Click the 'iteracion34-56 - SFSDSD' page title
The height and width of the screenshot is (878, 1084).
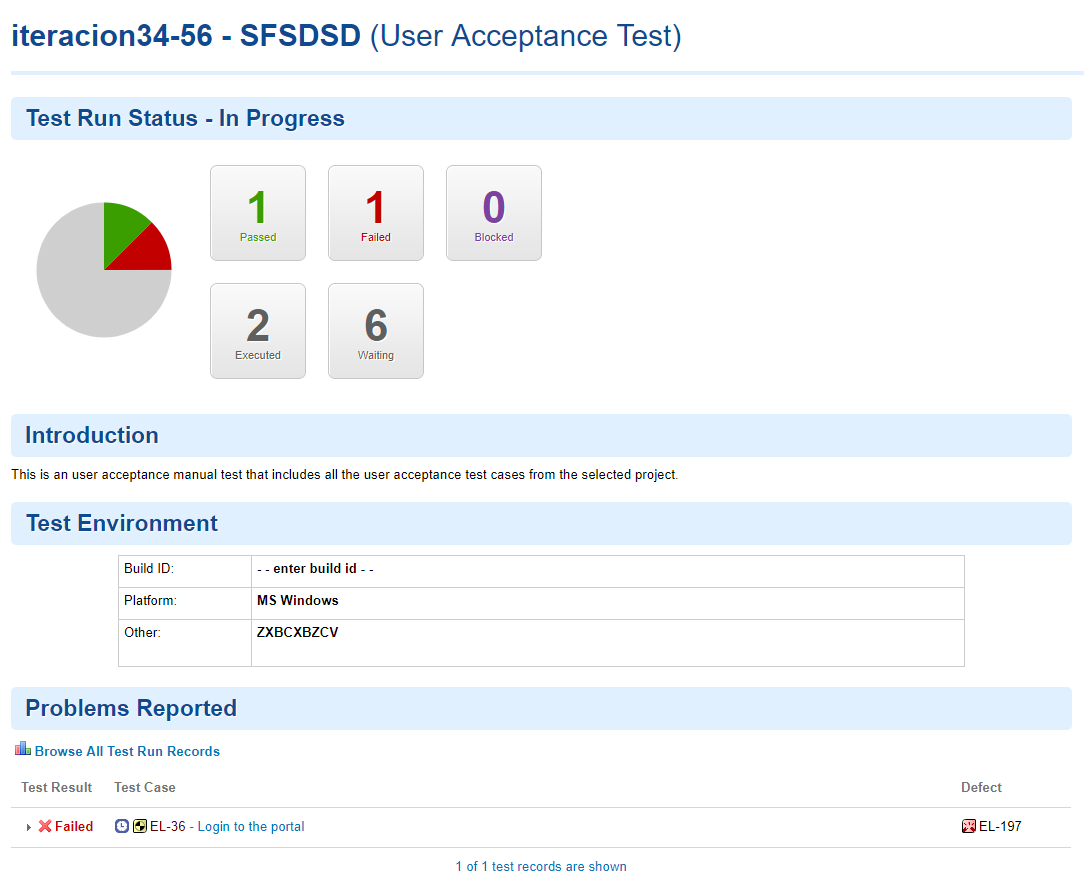186,36
